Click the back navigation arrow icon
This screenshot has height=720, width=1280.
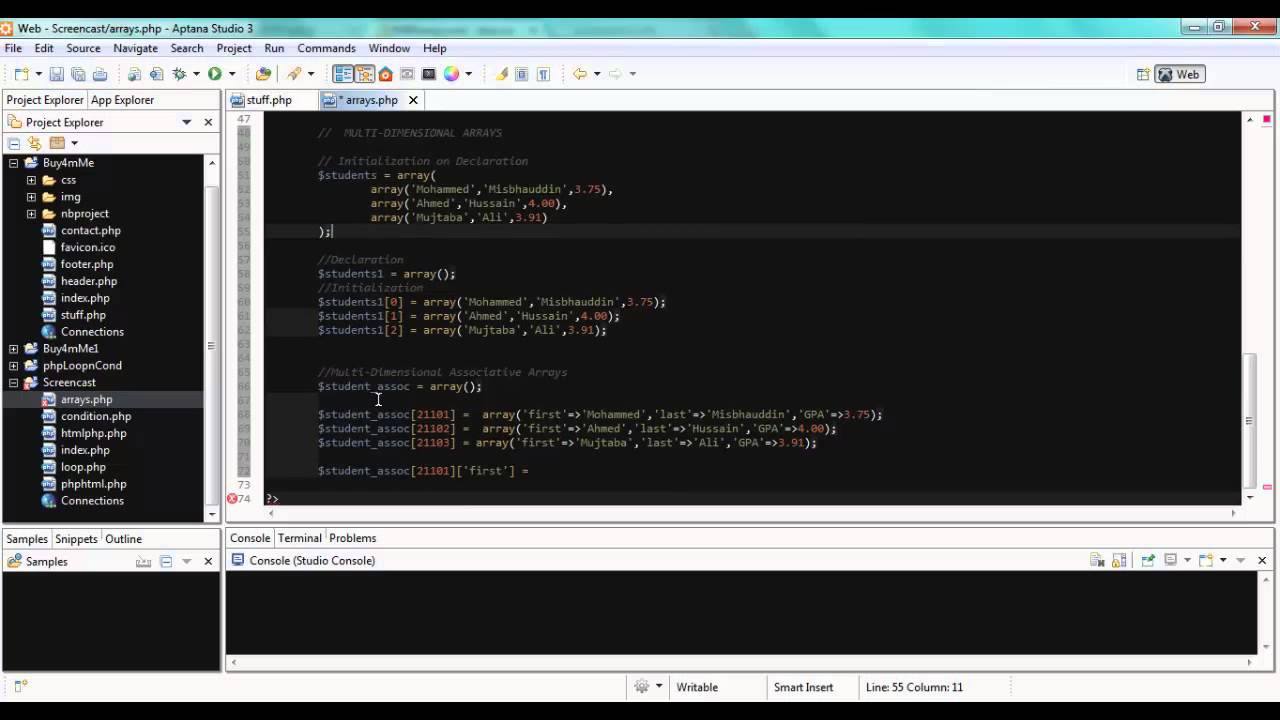coord(579,74)
